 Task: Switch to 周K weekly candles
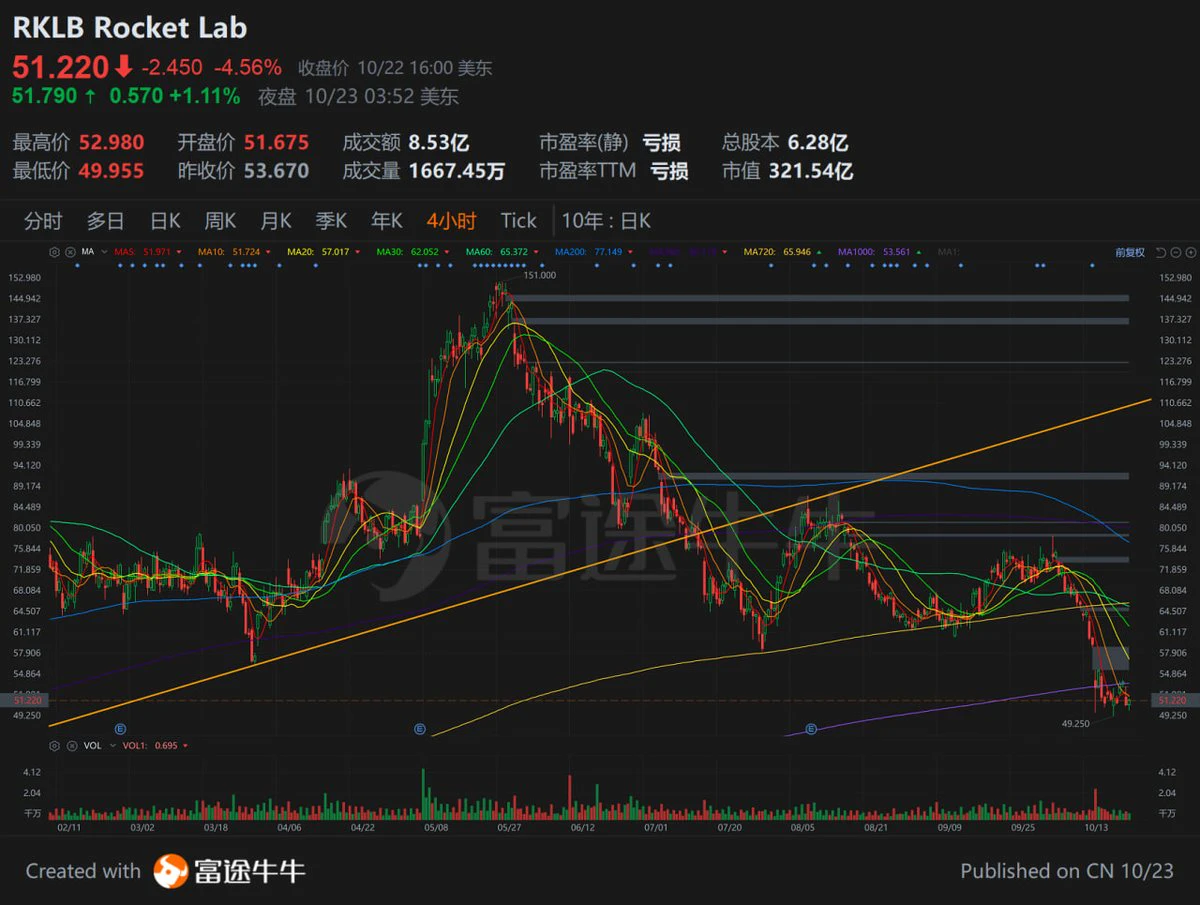[220, 221]
